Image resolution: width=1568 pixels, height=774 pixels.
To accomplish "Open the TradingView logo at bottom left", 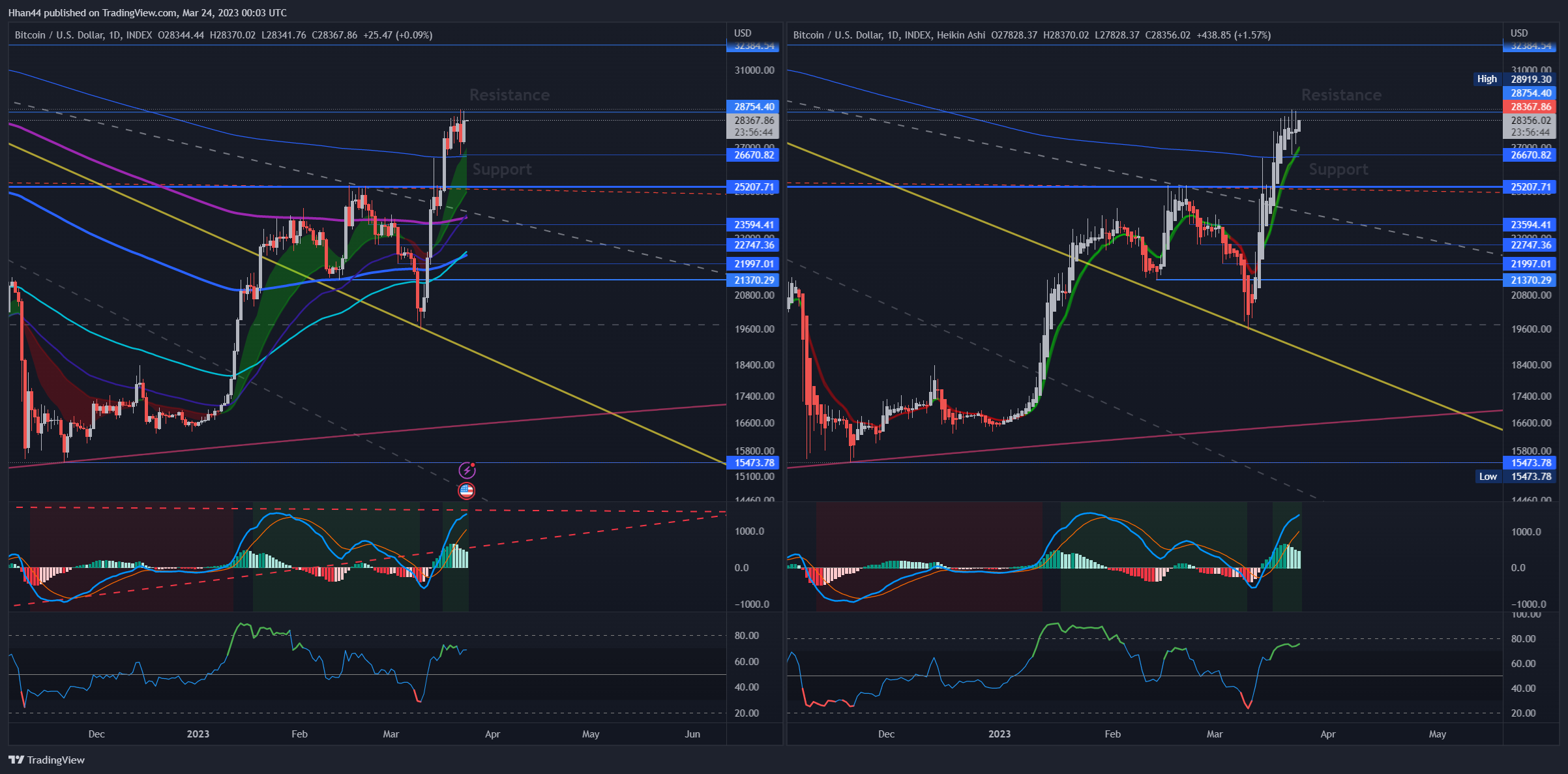I will tap(46, 760).
